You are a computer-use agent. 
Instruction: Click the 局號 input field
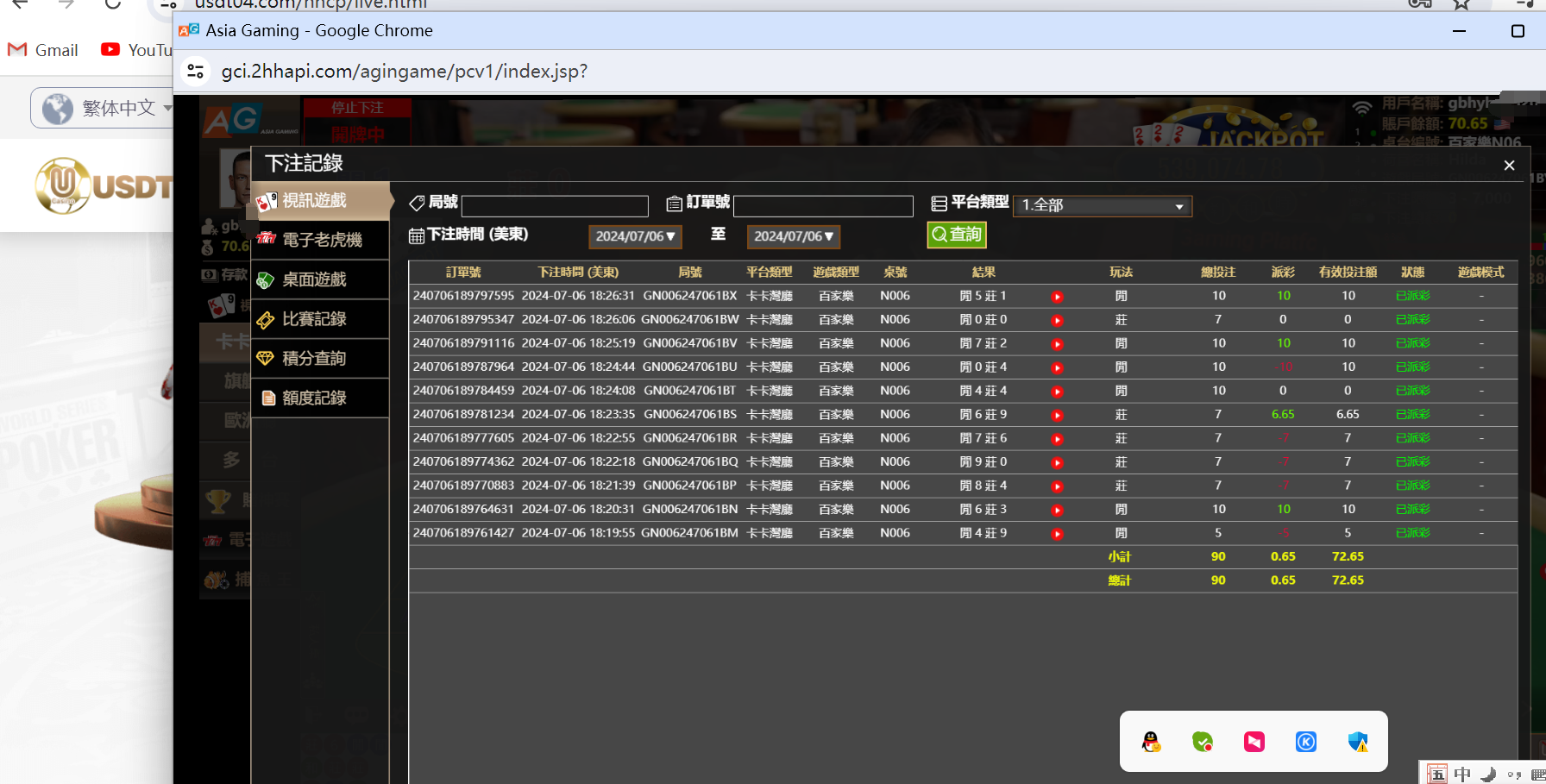coord(555,206)
